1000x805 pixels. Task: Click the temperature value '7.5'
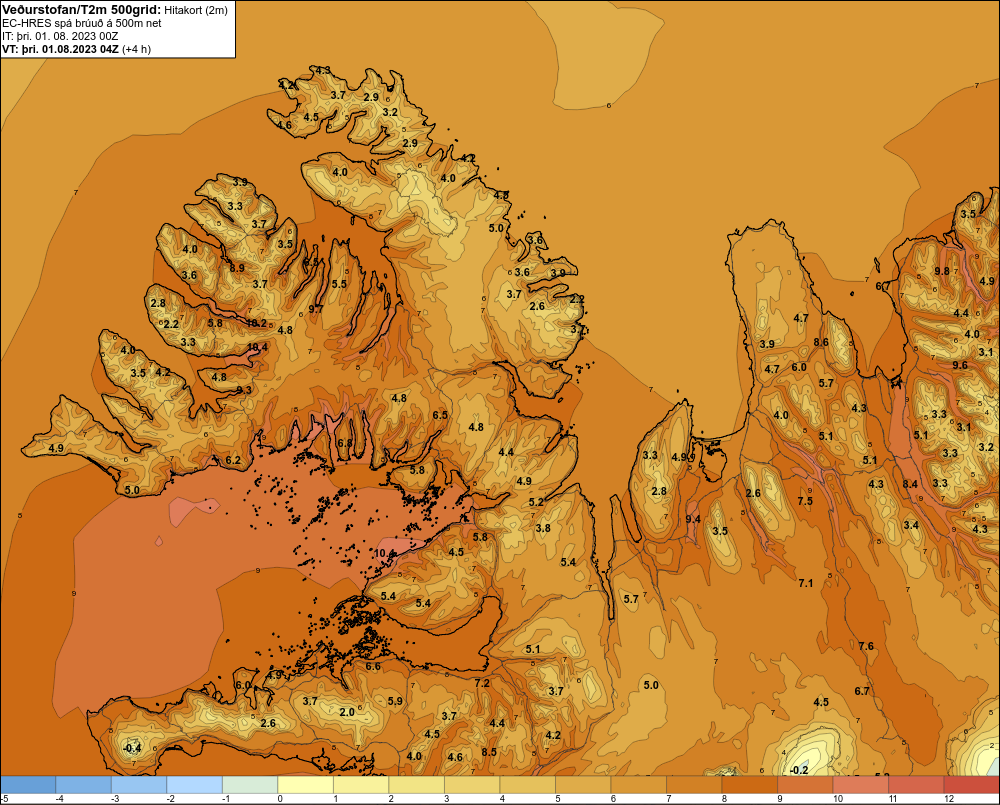[805, 501]
